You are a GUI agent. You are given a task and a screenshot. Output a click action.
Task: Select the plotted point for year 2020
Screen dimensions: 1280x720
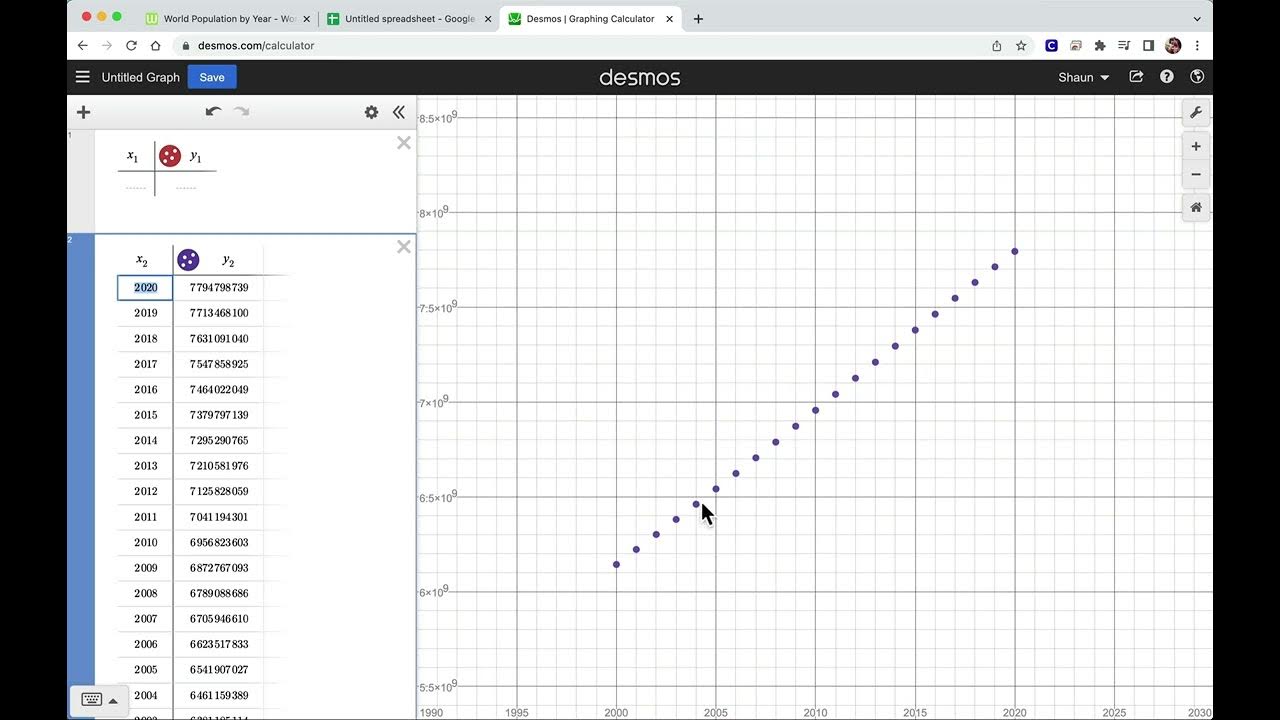tap(1015, 251)
